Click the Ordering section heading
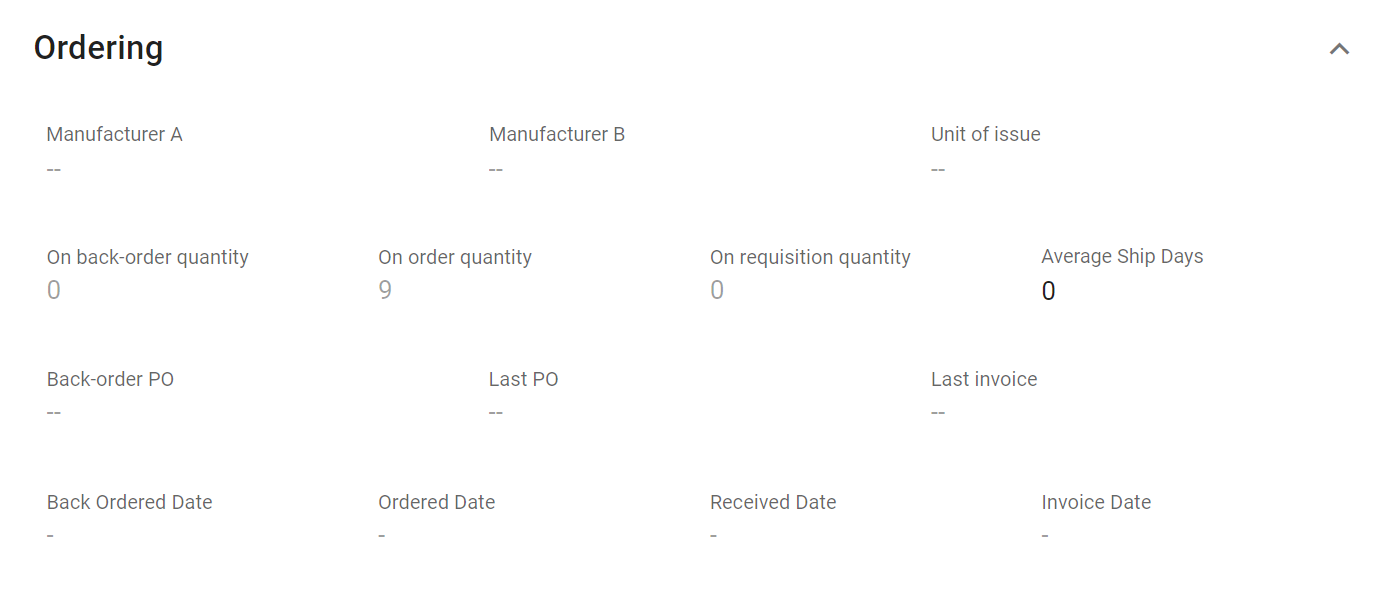Image resolution: width=1384 pixels, height=610 pixels. 98,48
